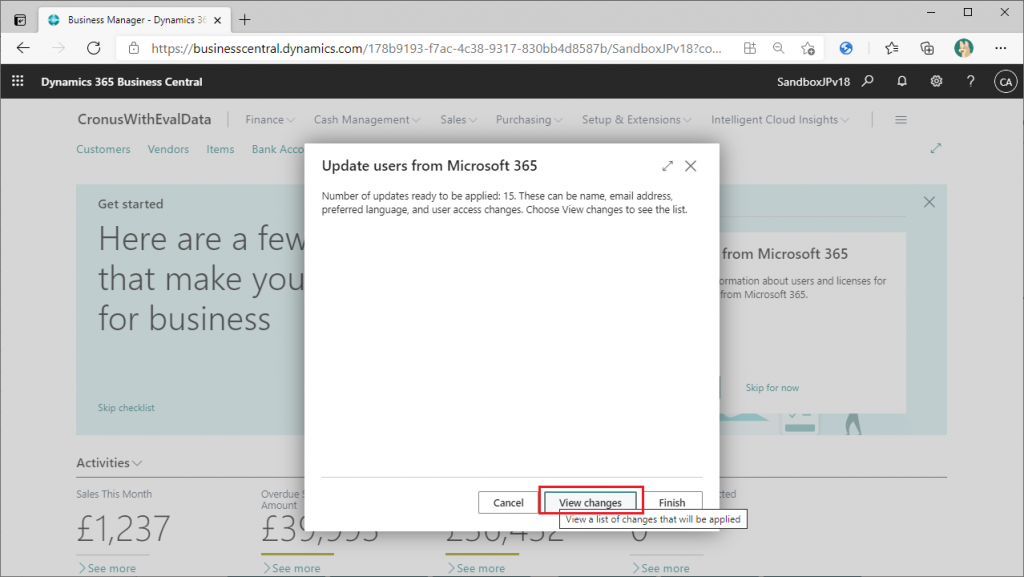This screenshot has width=1024, height=577.
Task: Expand the Cash Management menu
Action: pos(367,120)
